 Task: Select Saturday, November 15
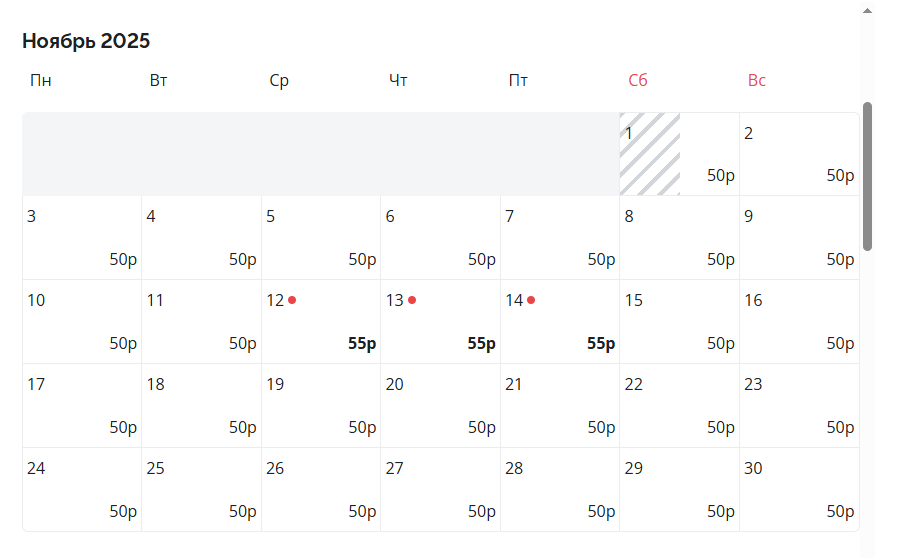pyautogui.click(x=679, y=322)
